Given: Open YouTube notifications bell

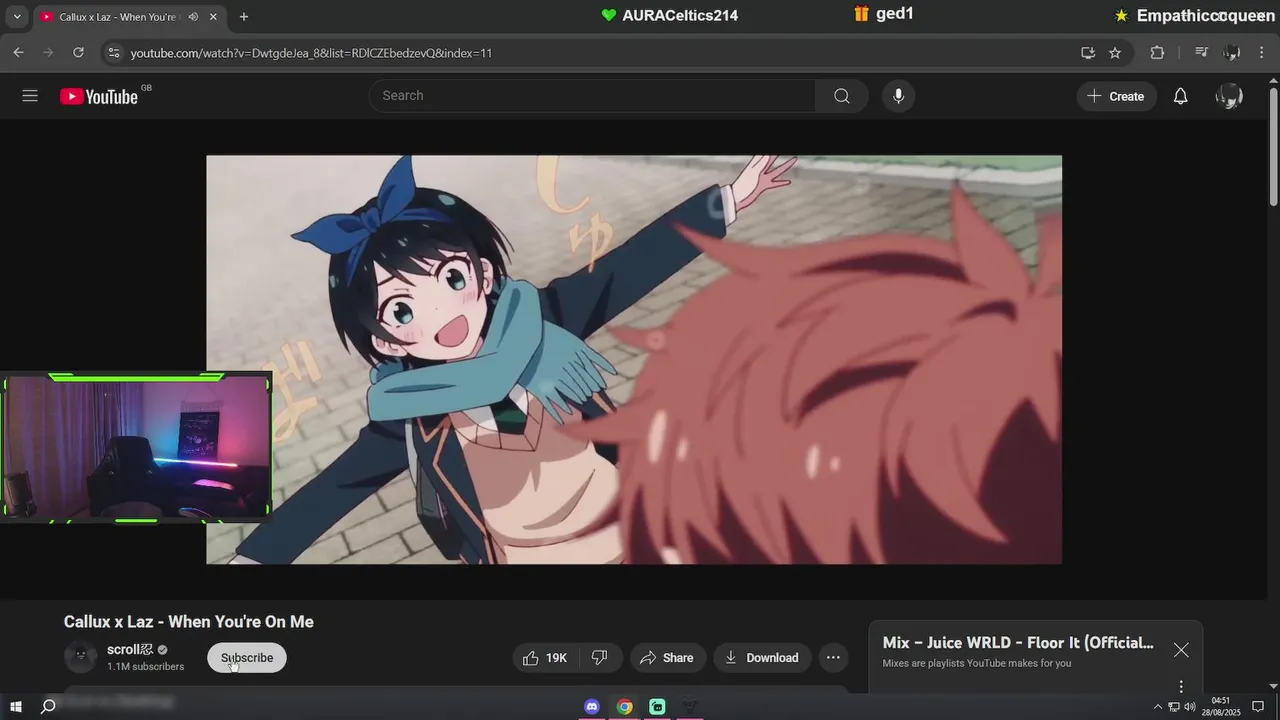Looking at the screenshot, I should click(x=1180, y=96).
